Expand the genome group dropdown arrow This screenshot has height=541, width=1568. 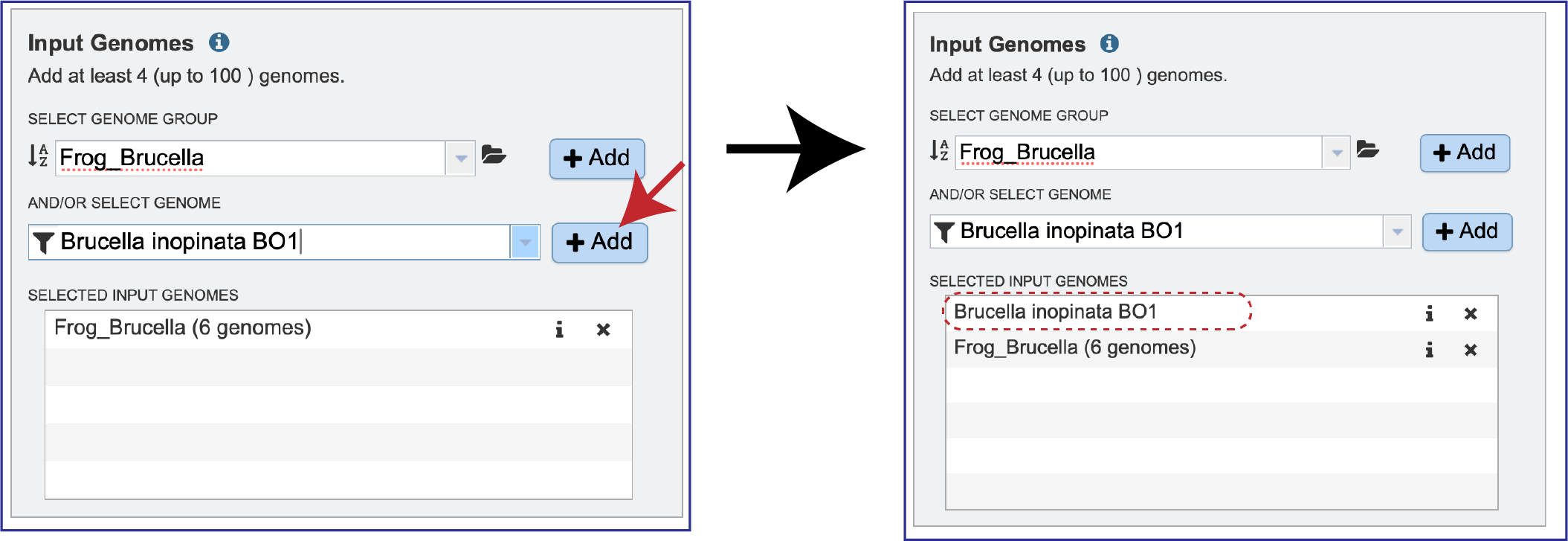461,157
